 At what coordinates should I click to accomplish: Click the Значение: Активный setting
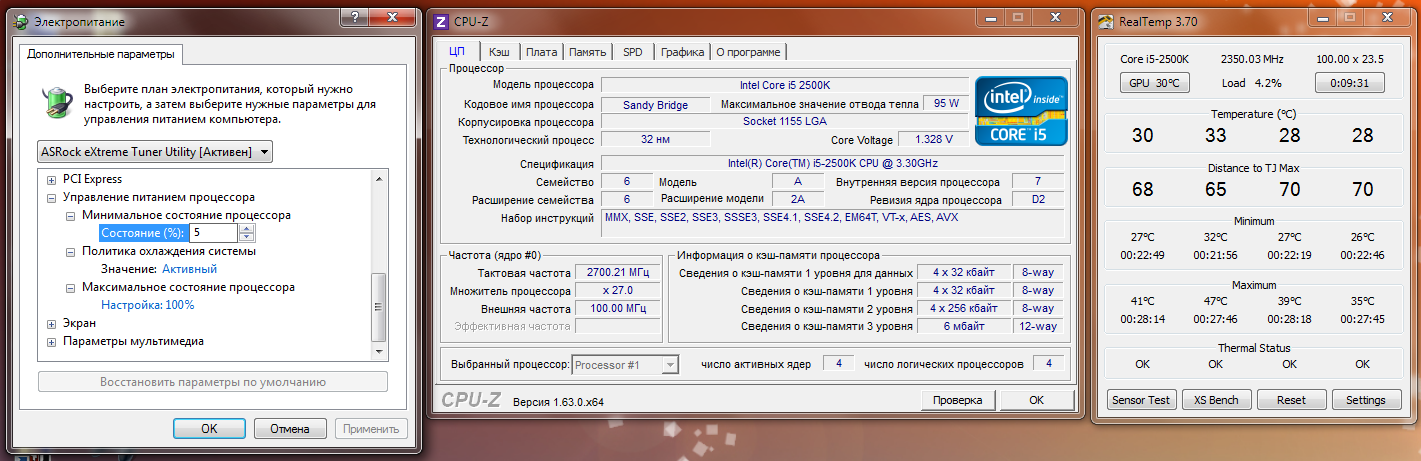pos(159,269)
